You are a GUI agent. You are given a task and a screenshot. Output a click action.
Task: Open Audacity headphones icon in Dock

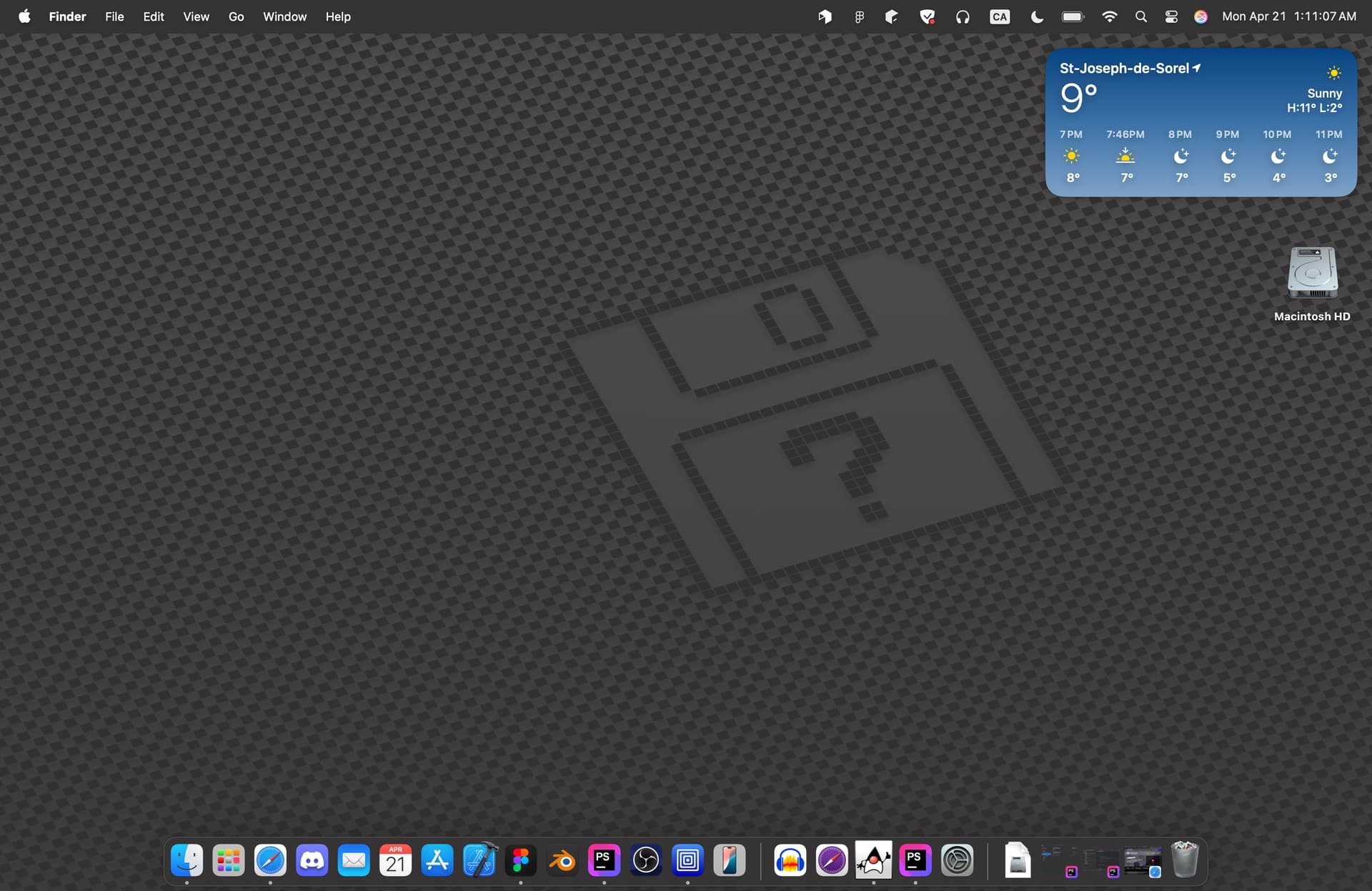point(790,860)
